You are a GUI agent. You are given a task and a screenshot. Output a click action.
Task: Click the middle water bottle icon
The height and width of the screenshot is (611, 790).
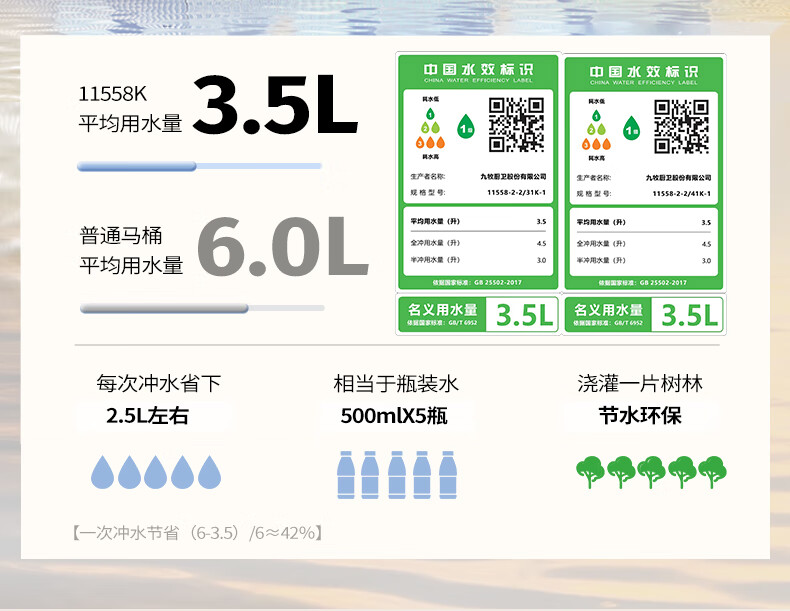(397, 474)
